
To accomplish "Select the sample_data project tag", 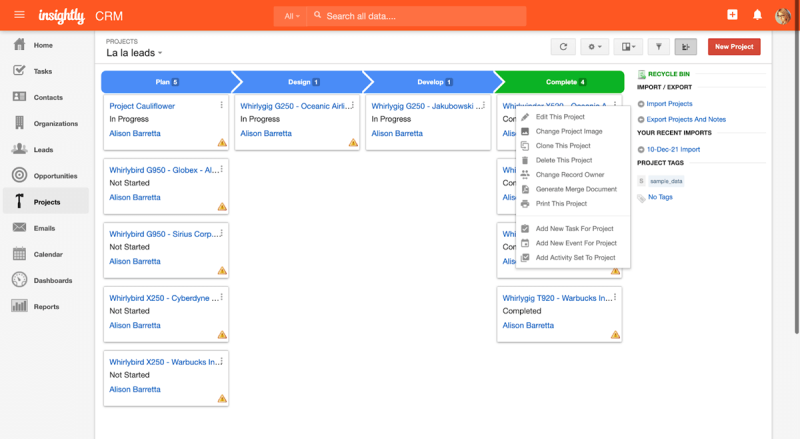I will coord(666,181).
